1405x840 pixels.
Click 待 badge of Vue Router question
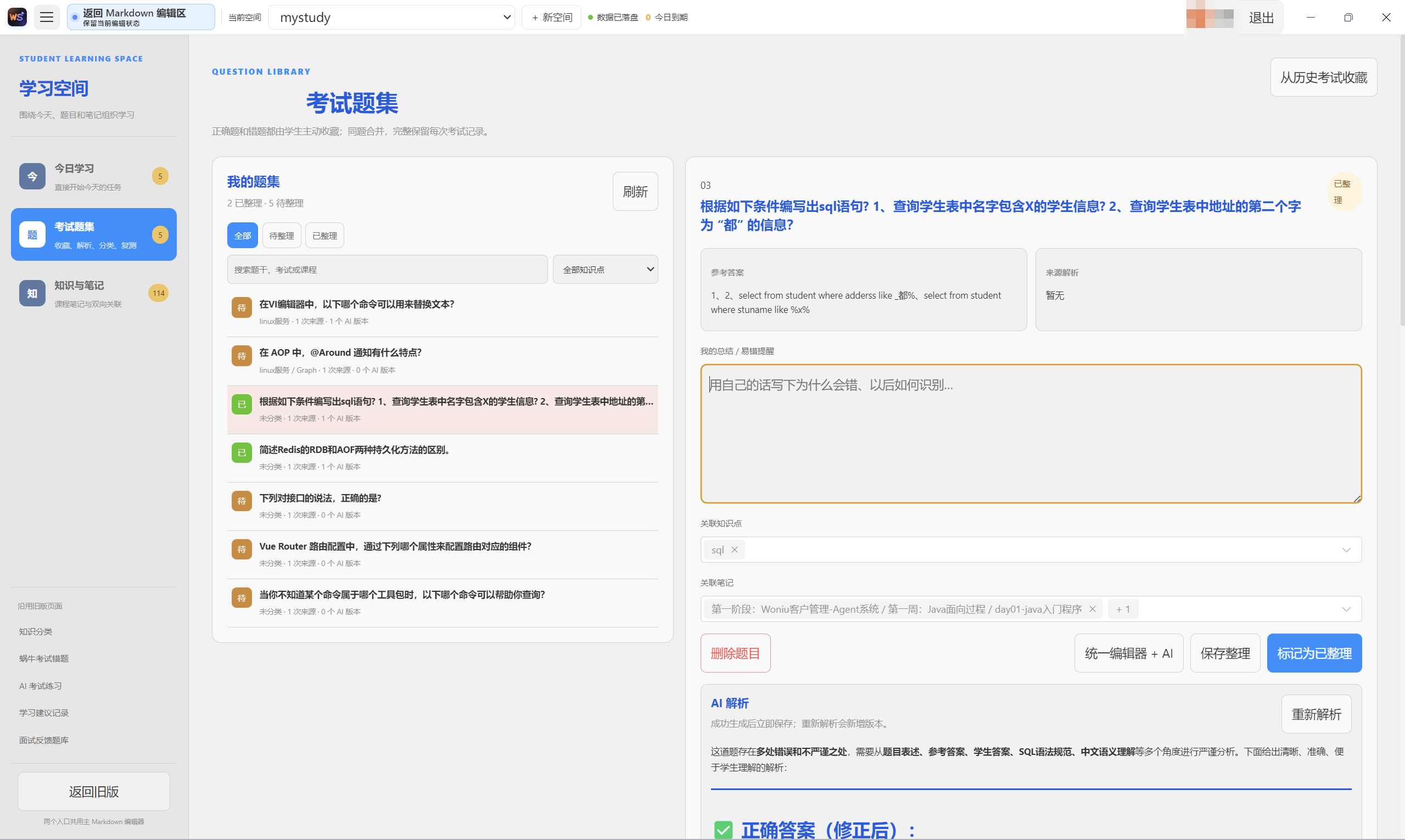coord(242,550)
